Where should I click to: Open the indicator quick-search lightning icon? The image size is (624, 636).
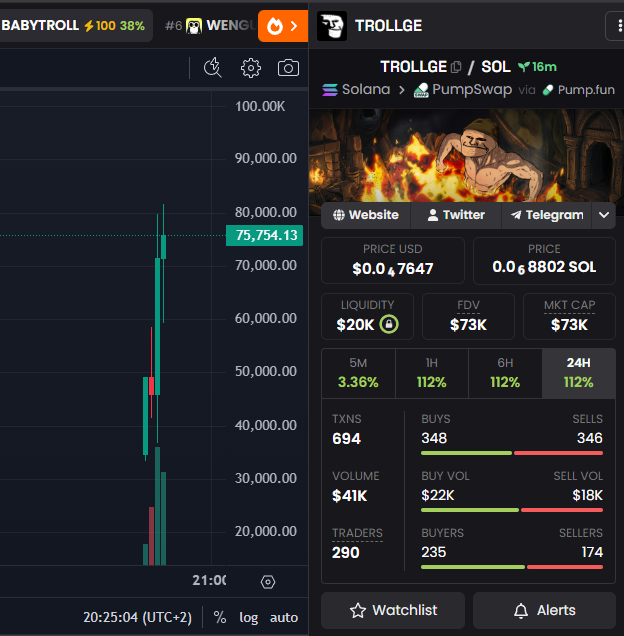pos(213,67)
